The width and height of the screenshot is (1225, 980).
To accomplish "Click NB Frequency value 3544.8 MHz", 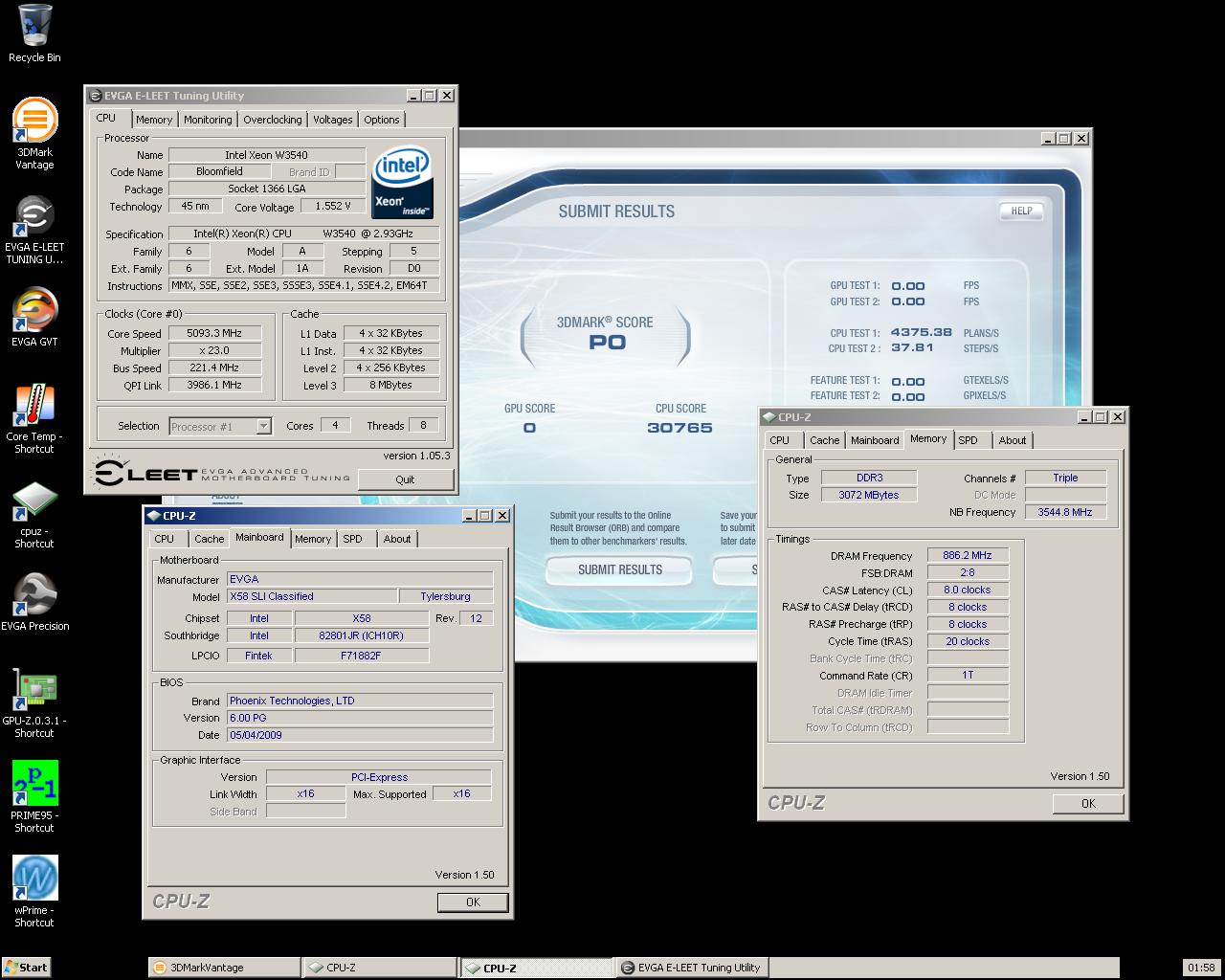I will tap(1065, 512).
